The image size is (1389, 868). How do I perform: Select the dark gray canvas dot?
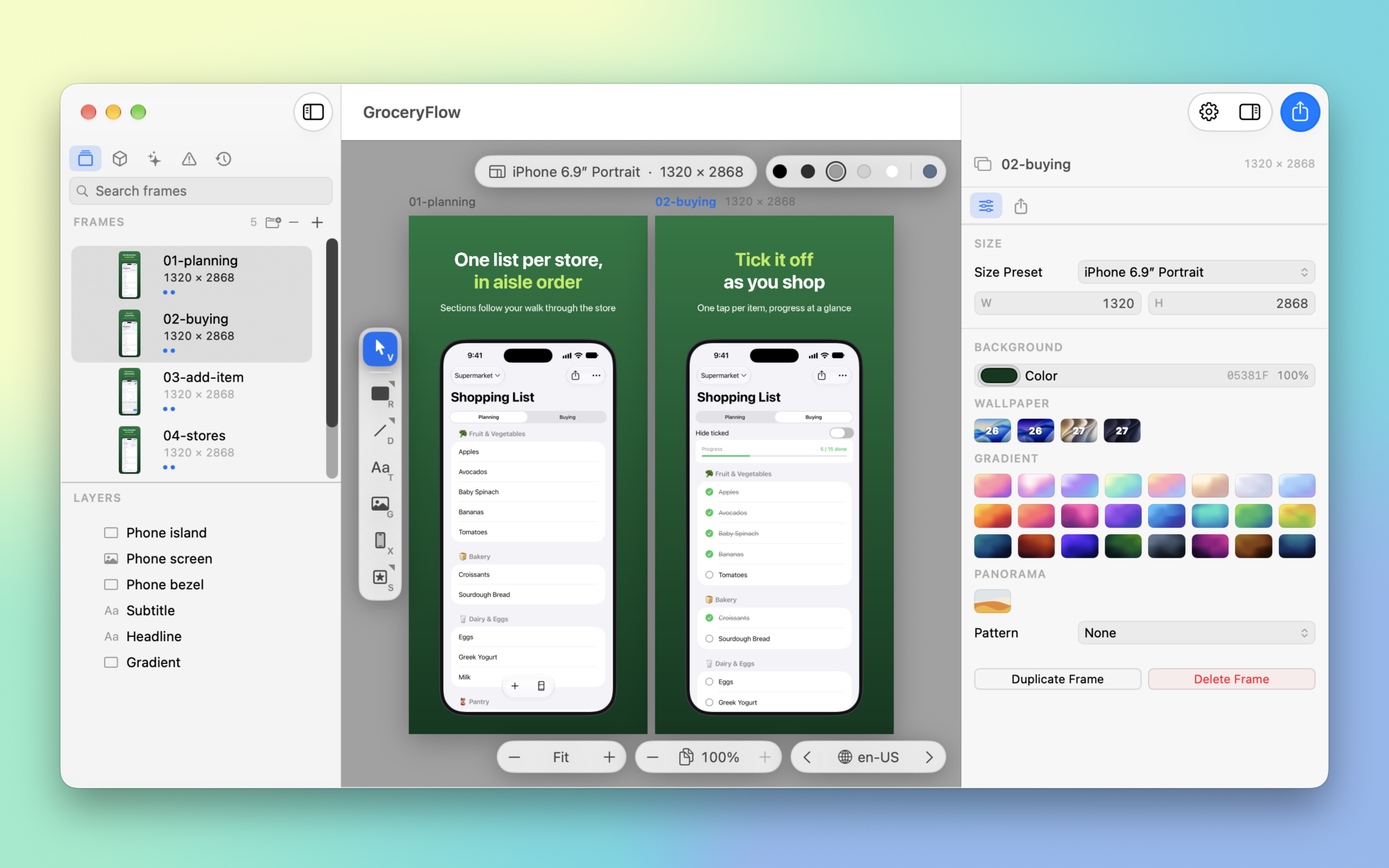click(807, 171)
